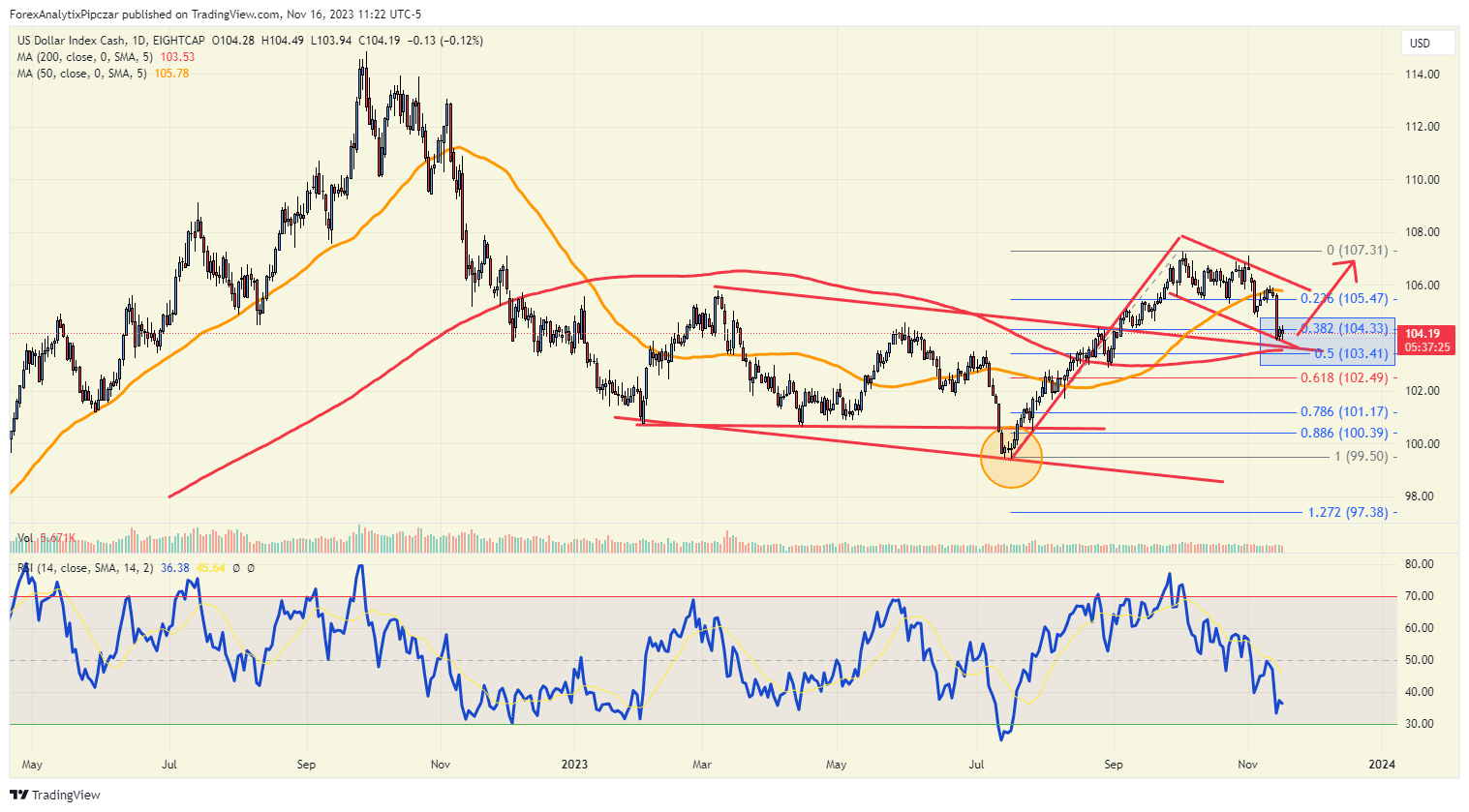Select the MA 50 indicator legend
The width and height of the screenshot is (1469, 812).
[x=104, y=74]
